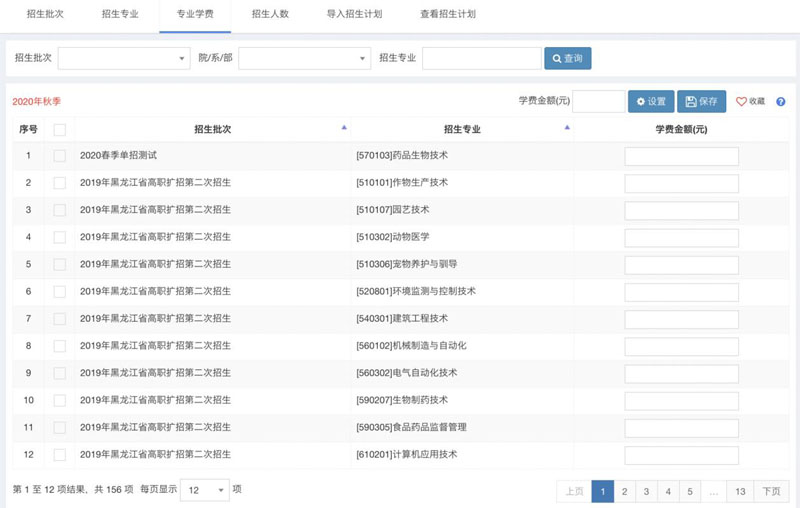Viewport: 800px width, 508px height.
Task: Tick the checkbox for 动物医学 row
Action: (x=60, y=237)
